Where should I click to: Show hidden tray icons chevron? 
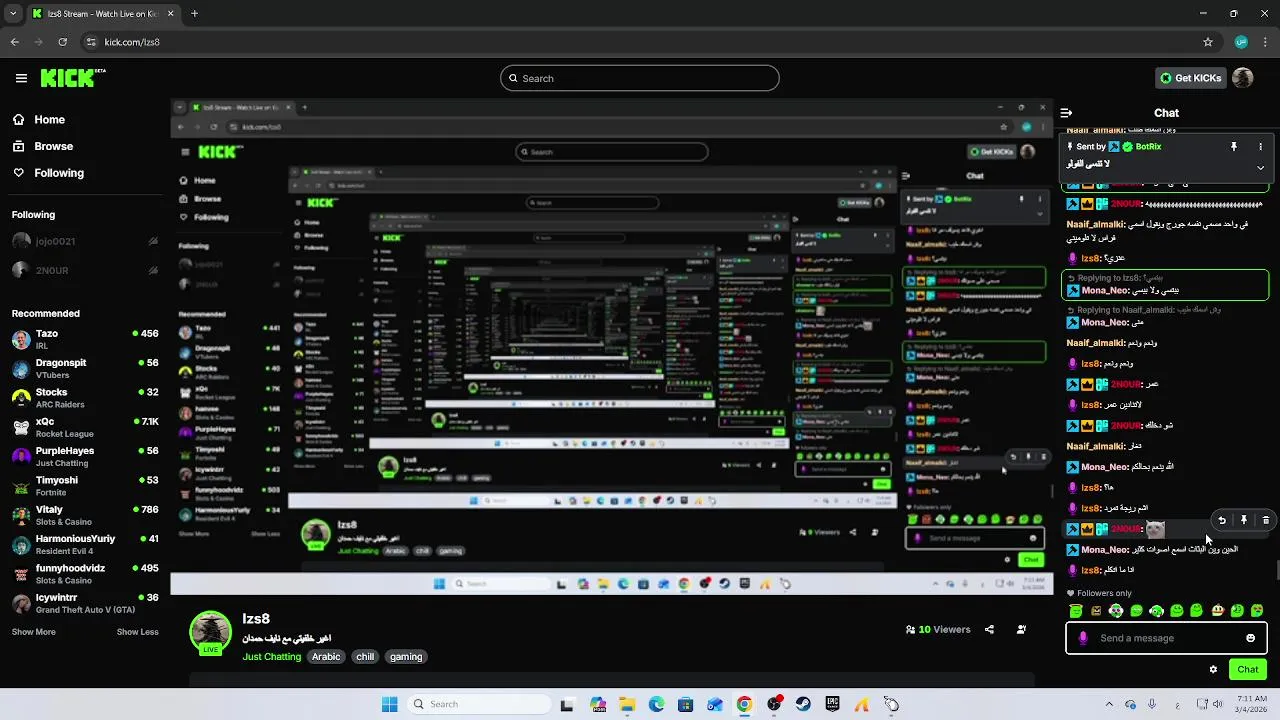click(1108, 704)
